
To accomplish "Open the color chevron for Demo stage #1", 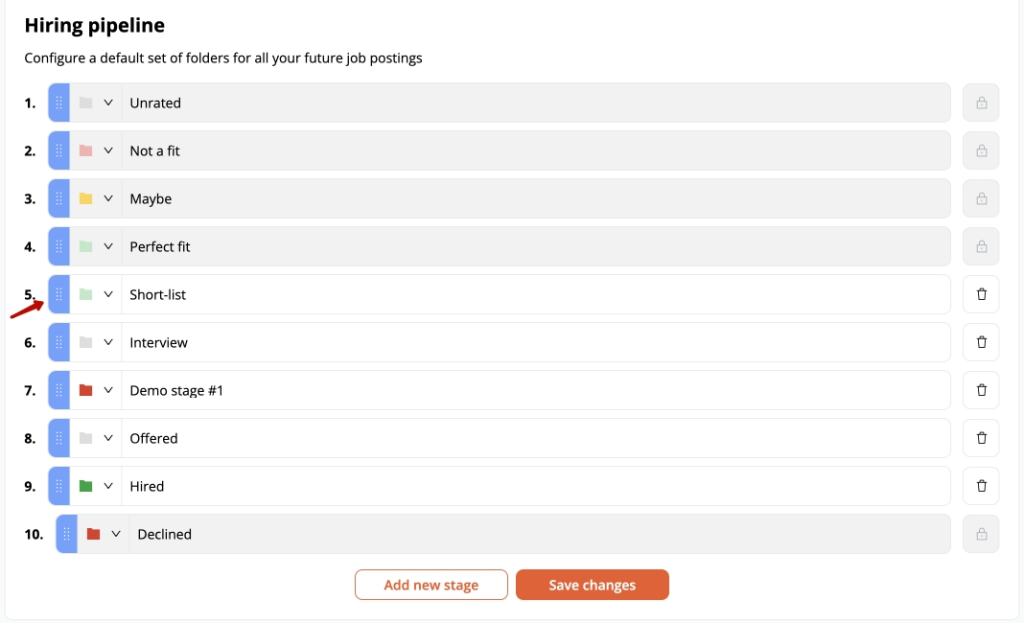I will coord(108,391).
